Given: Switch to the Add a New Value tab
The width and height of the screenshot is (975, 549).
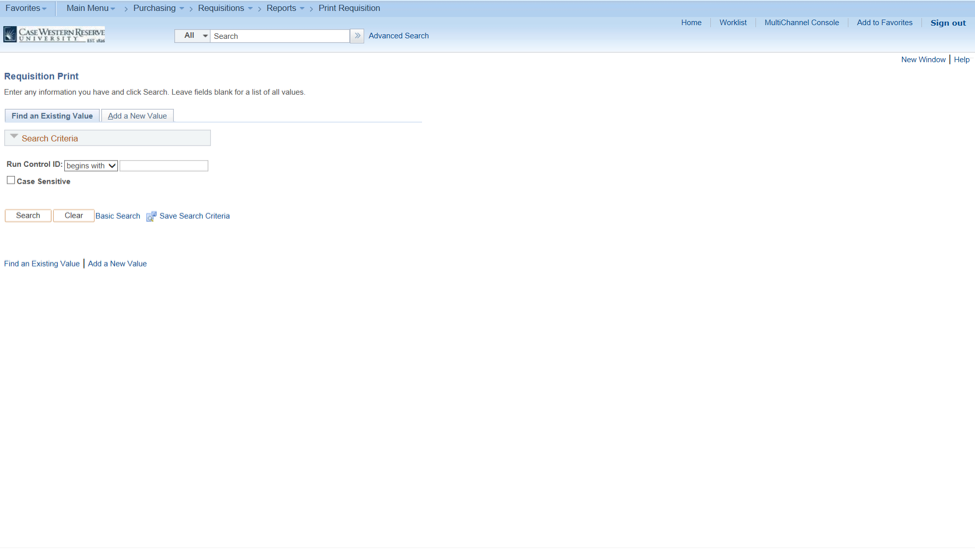Looking at the screenshot, I should click(137, 116).
